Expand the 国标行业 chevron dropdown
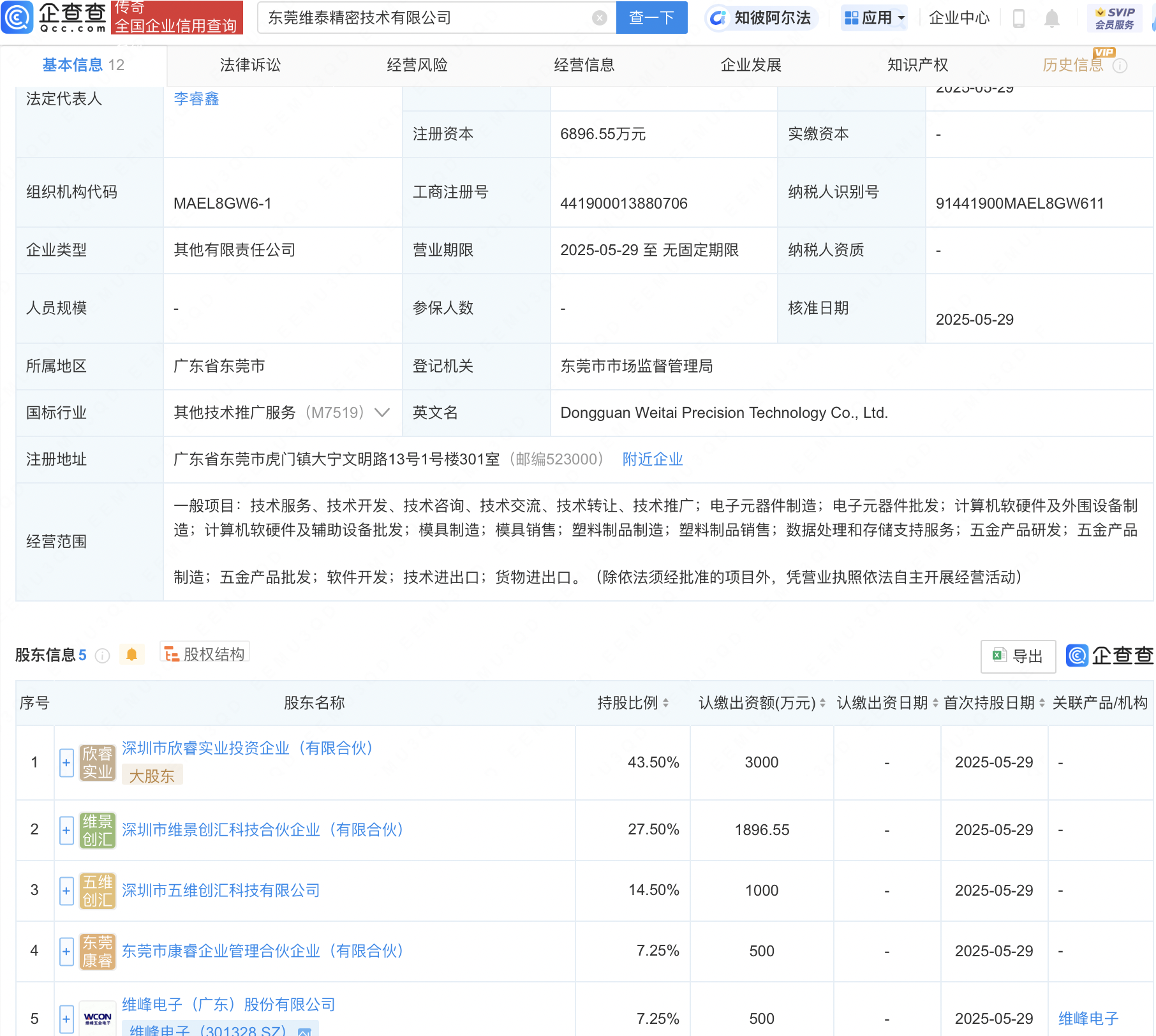Screen dimensions: 1156x1036 click(x=382, y=413)
